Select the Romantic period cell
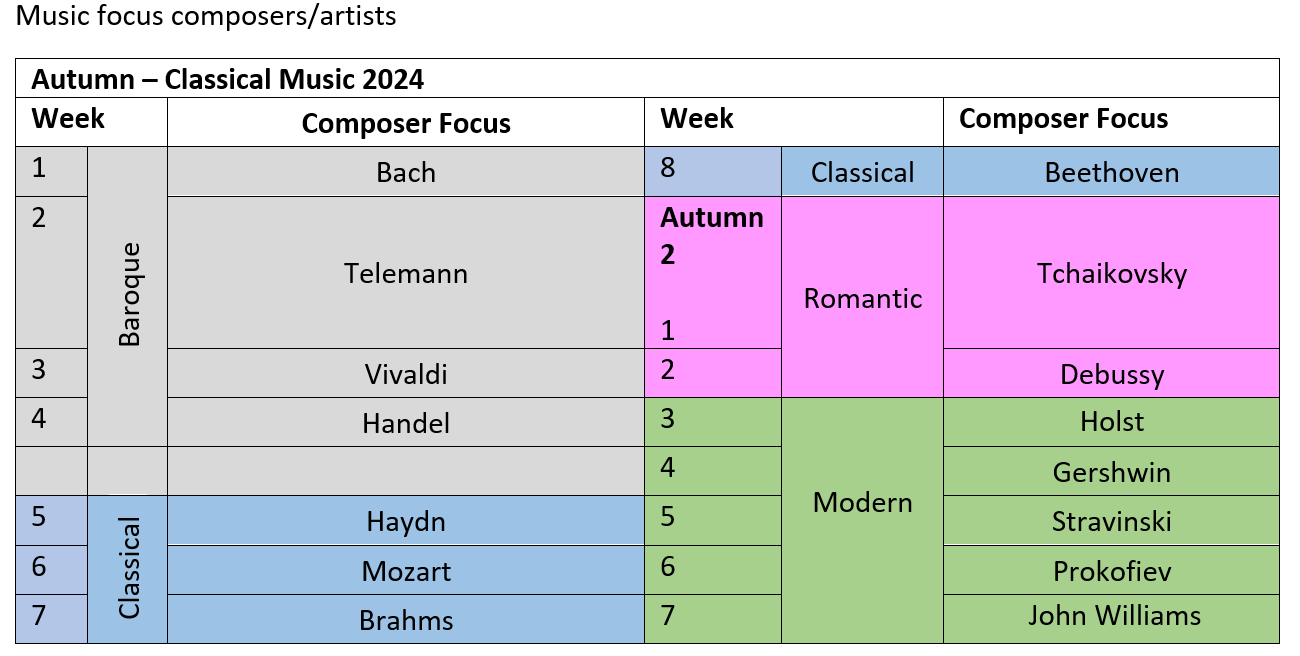 pyautogui.click(x=862, y=297)
